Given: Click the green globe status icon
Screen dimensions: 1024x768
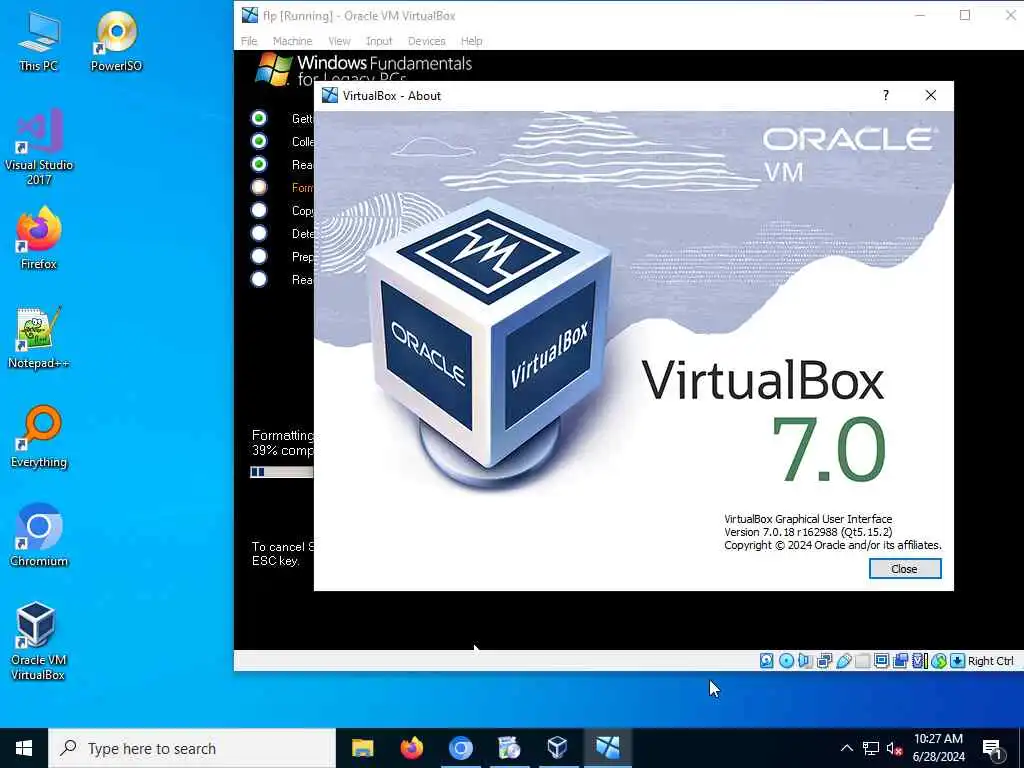Looking at the screenshot, I should (x=938, y=661).
